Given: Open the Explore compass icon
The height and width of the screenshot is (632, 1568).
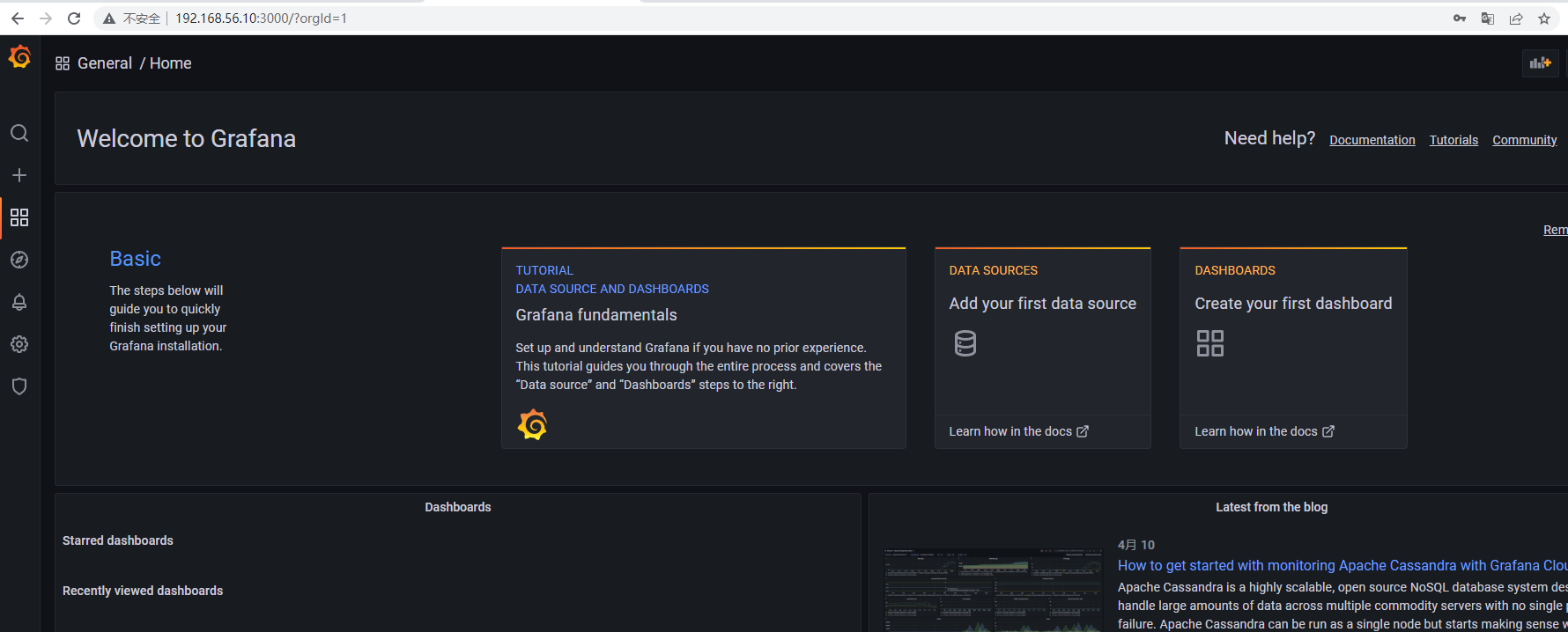Looking at the screenshot, I should (x=19, y=260).
